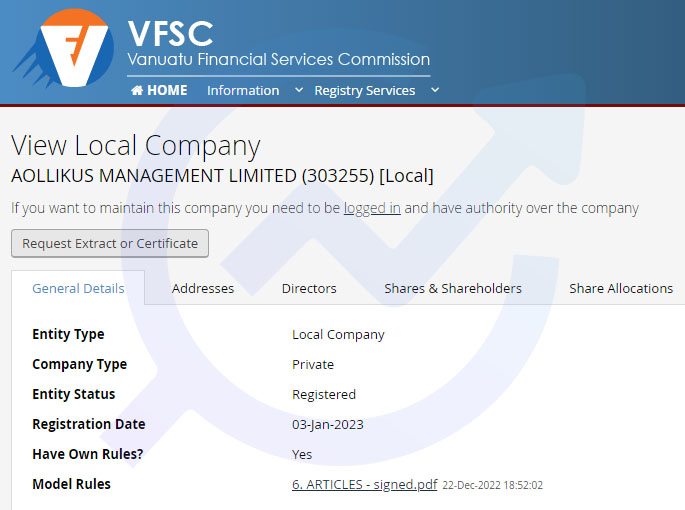The width and height of the screenshot is (685, 510).
Task: Open the Registry Services menu
Action: tap(365, 91)
